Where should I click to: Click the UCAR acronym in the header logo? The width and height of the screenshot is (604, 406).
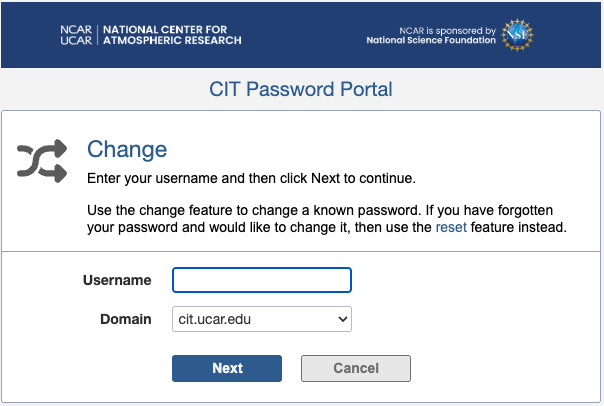pos(75,41)
